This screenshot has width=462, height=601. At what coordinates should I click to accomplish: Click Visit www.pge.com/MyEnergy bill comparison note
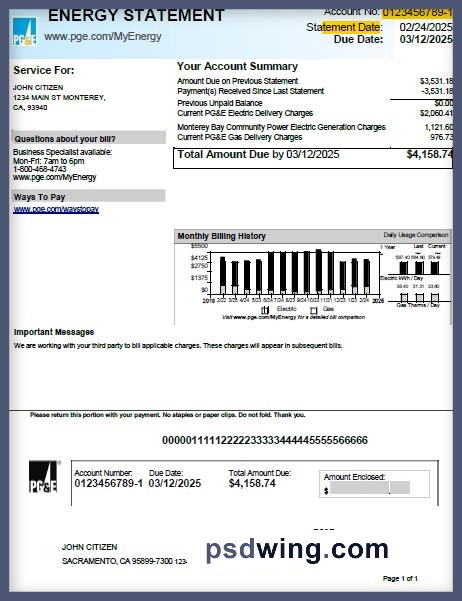[x=294, y=317]
